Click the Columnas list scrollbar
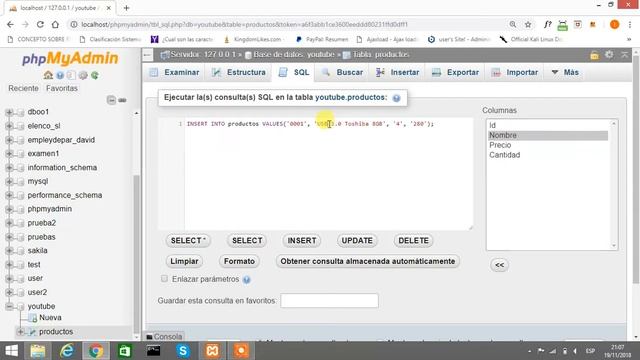This screenshot has height=360, width=640. coord(613,184)
